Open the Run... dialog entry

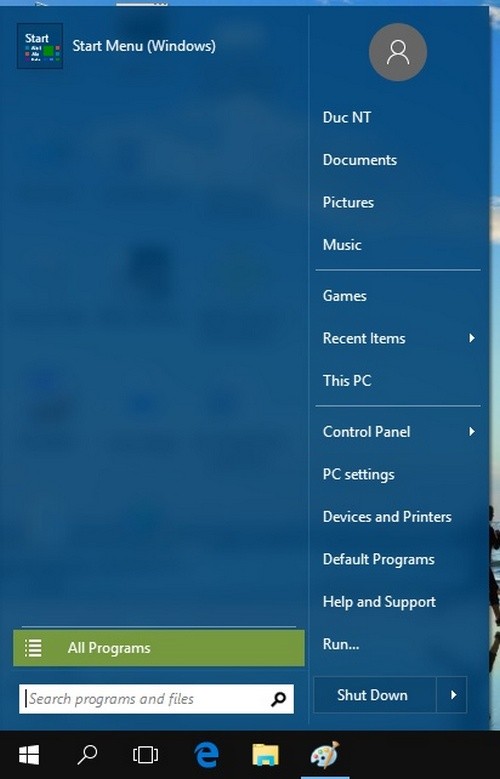(x=341, y=644)
